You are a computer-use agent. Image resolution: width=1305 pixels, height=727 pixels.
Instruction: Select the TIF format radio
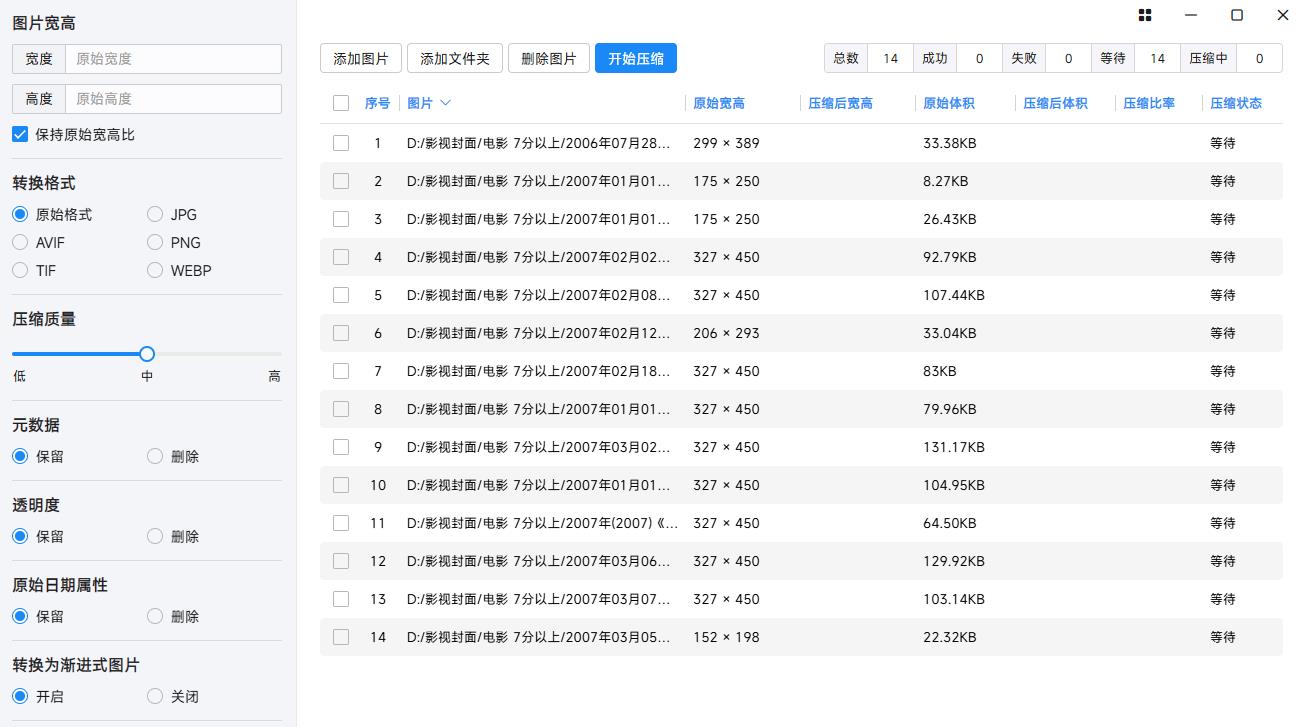tap(20, 270)
